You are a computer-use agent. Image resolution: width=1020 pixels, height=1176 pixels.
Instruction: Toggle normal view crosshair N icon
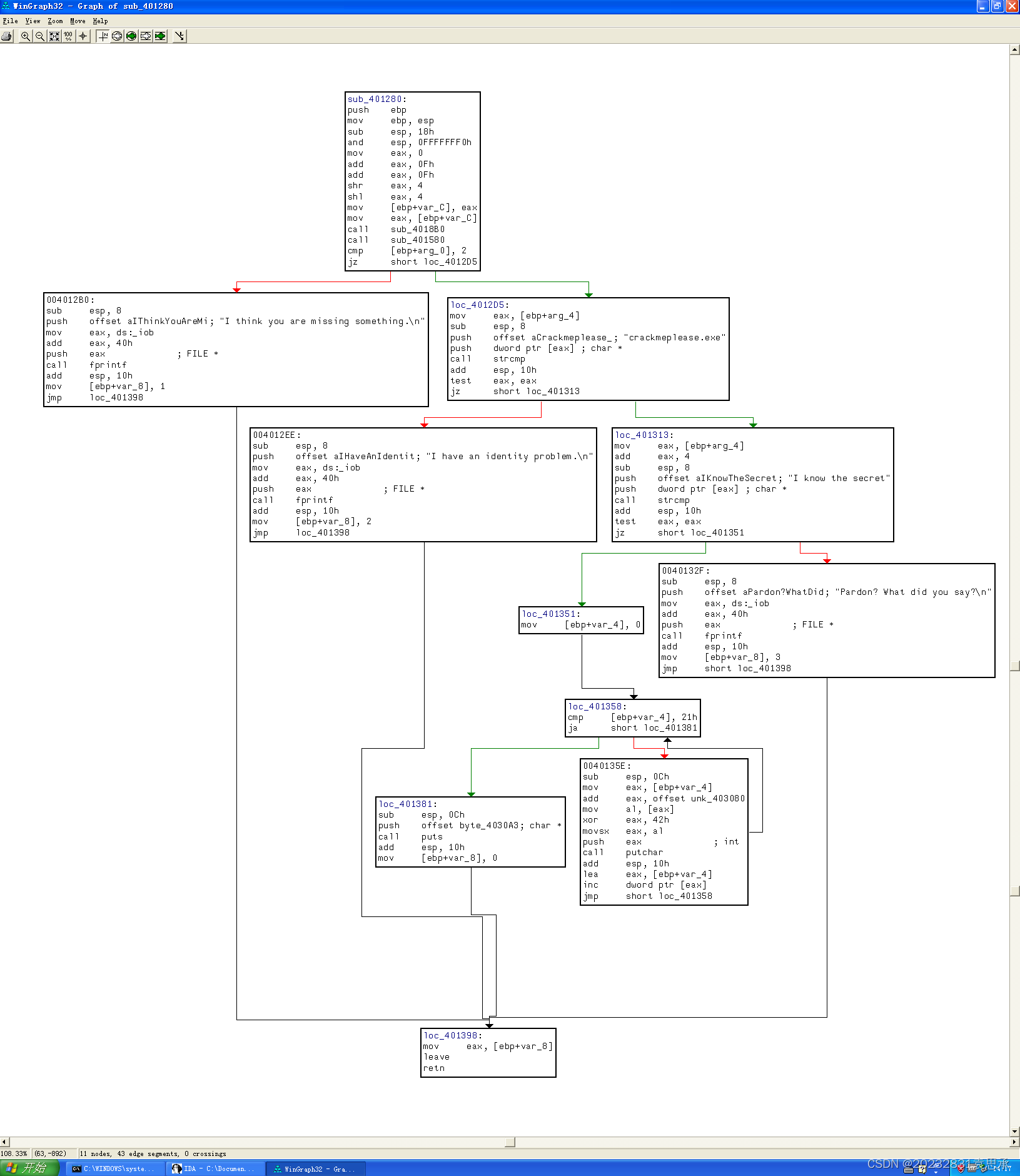(x=103, y=36)
